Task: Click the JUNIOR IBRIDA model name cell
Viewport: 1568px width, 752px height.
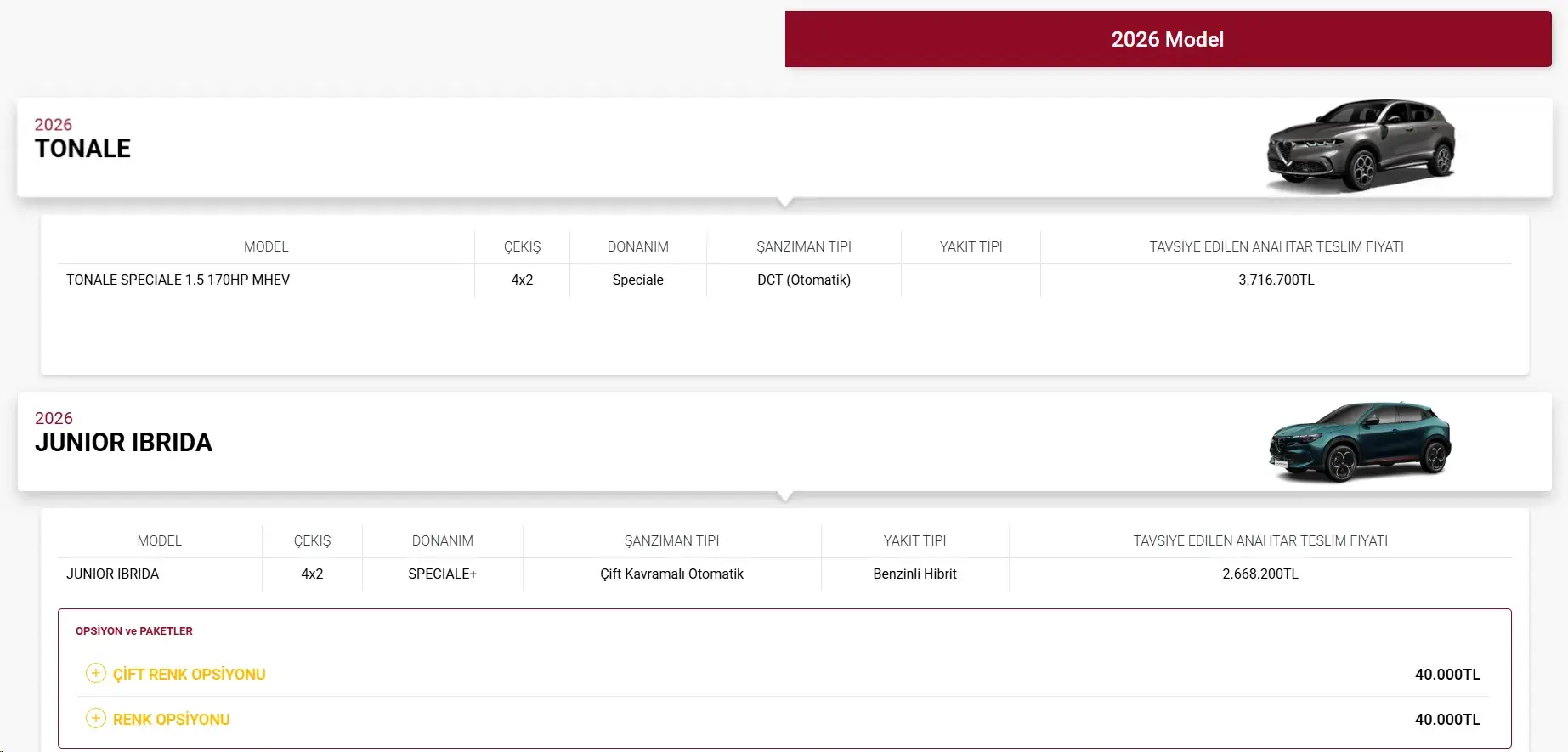Action: pos(113,574)
